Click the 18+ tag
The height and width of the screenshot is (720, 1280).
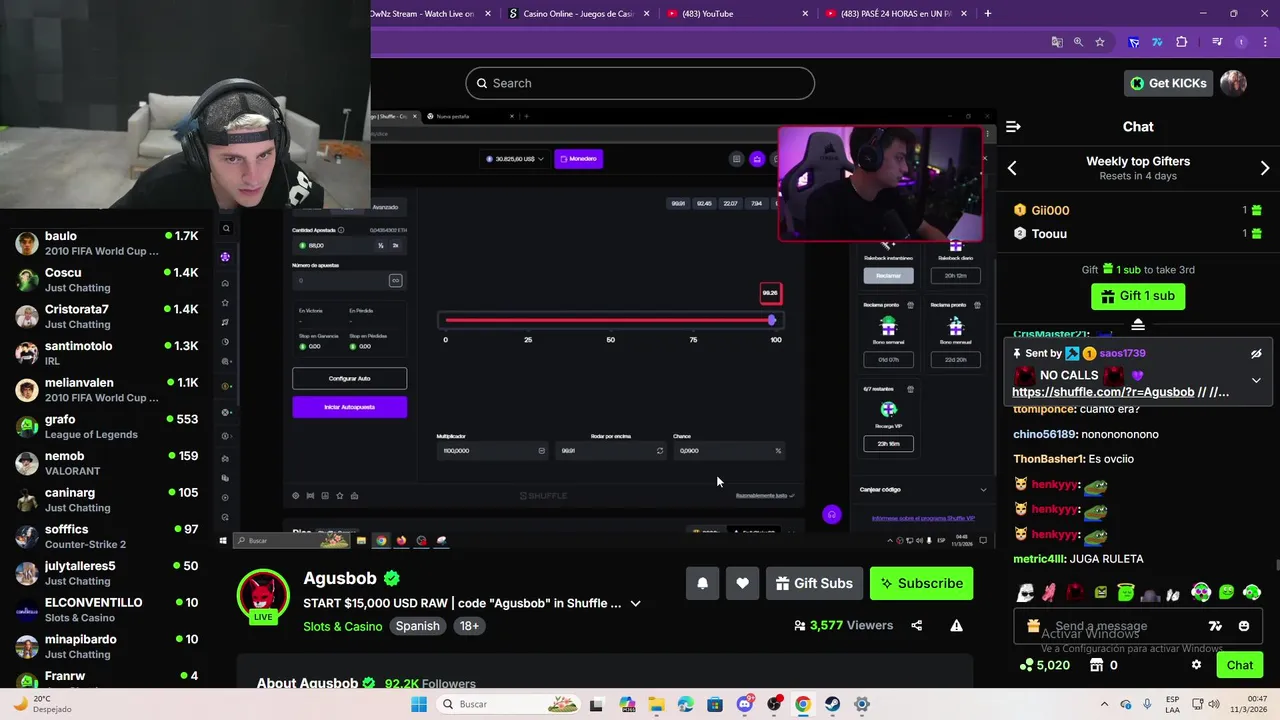coord(469,626)
